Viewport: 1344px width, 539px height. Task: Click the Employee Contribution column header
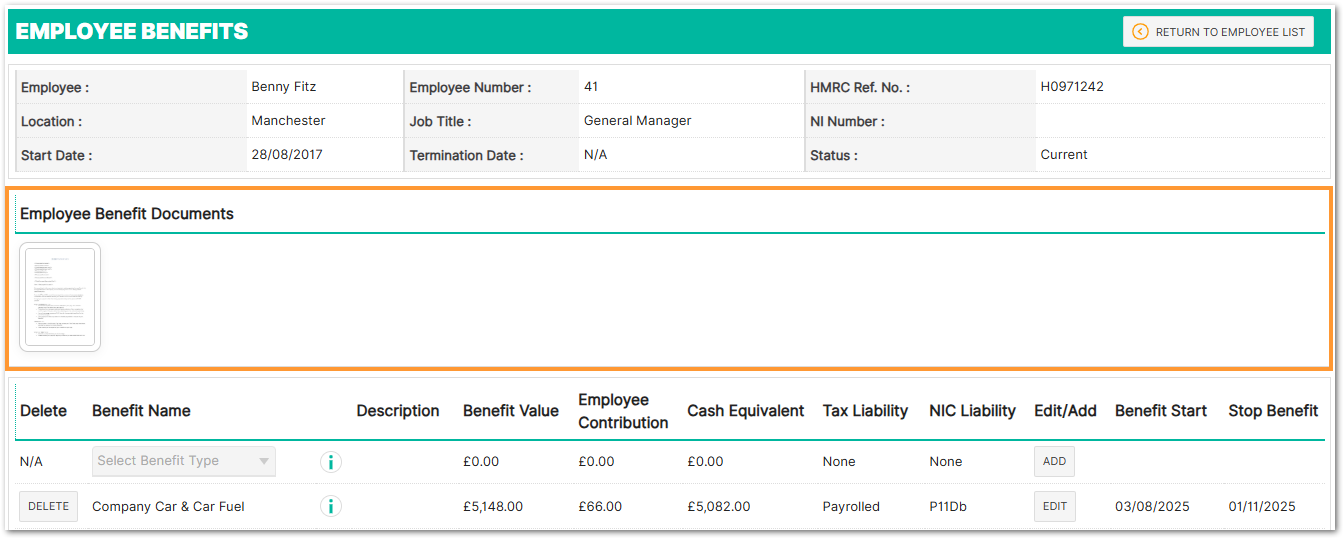coord(623,411)
